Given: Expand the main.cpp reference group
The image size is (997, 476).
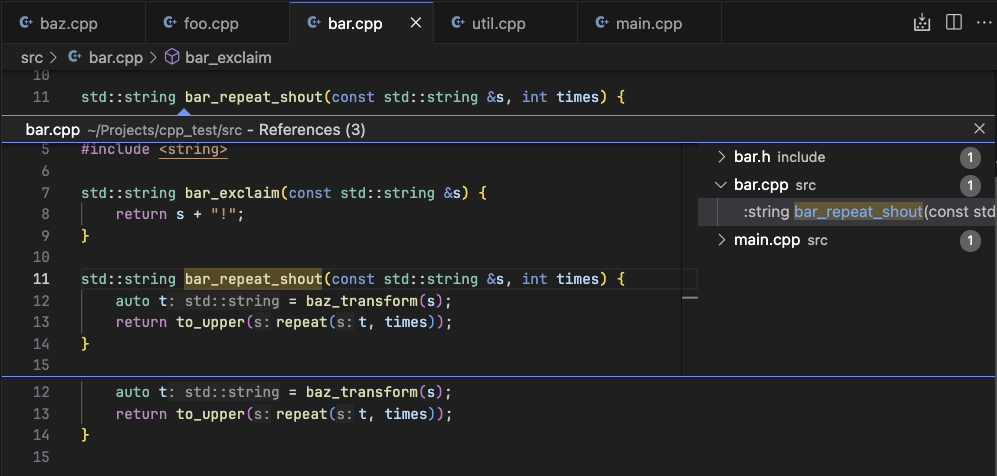Looking at the screenshot, I should (721, 240).
